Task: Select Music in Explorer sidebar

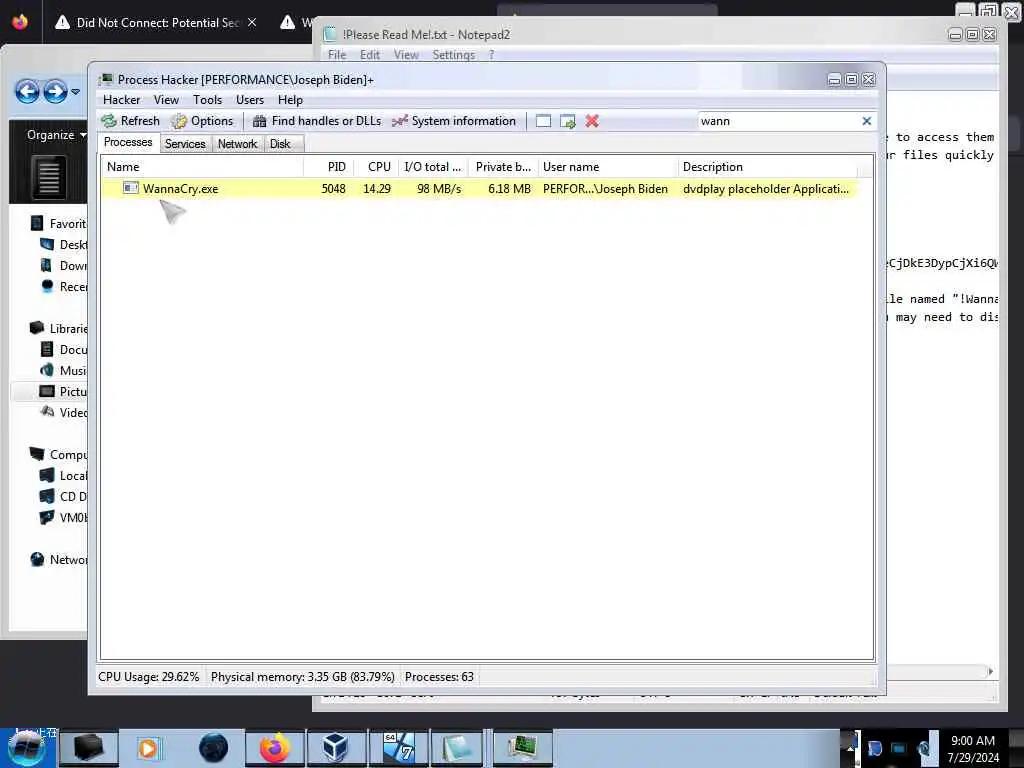Action: coord(64,370)
